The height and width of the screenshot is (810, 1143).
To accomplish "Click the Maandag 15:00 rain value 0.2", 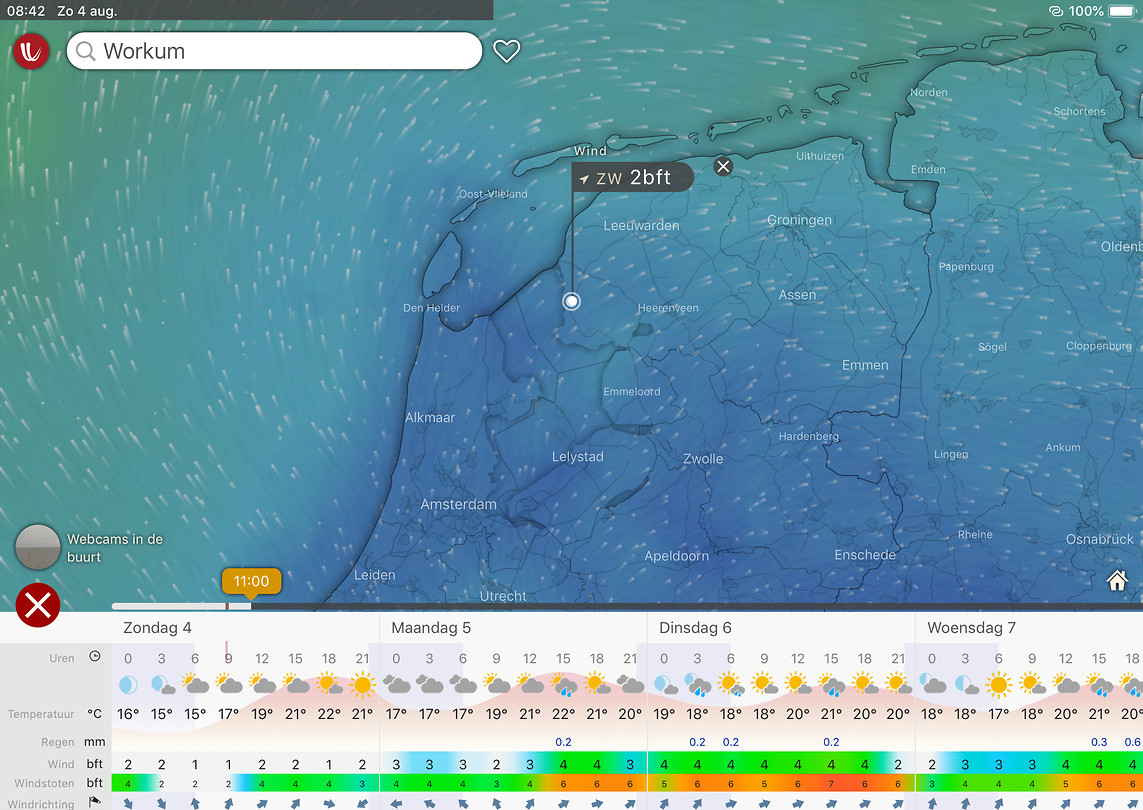I will tap(563, 742).
